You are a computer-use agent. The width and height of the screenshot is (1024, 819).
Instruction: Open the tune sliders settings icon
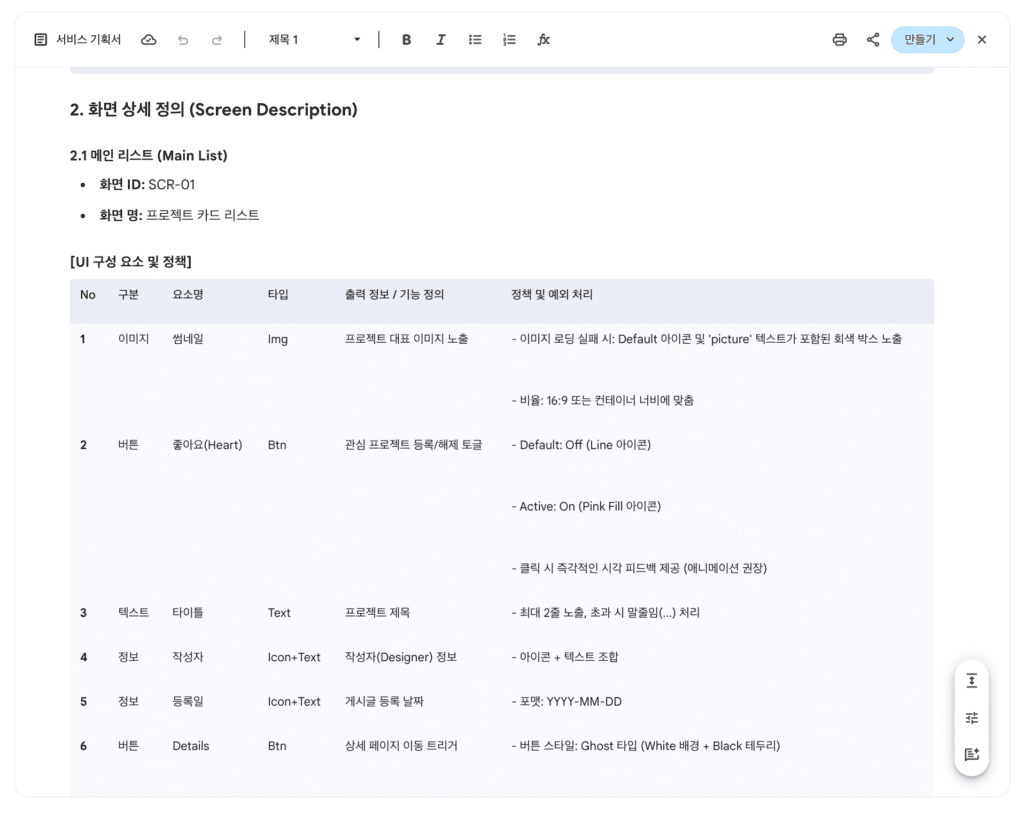(x=971, y=718)
